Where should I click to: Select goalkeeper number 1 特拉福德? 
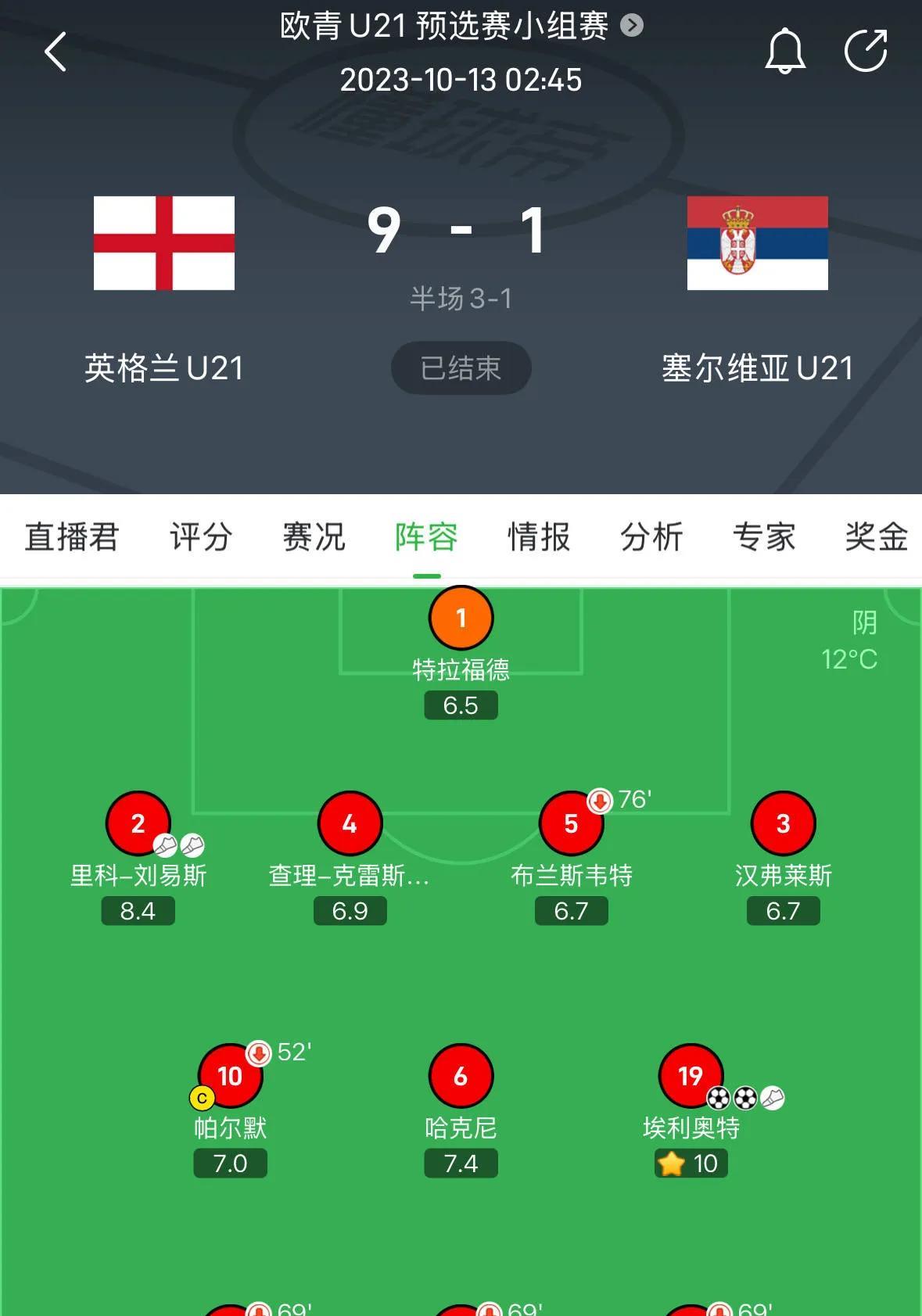pyautogui.click(x=461, y=618)
